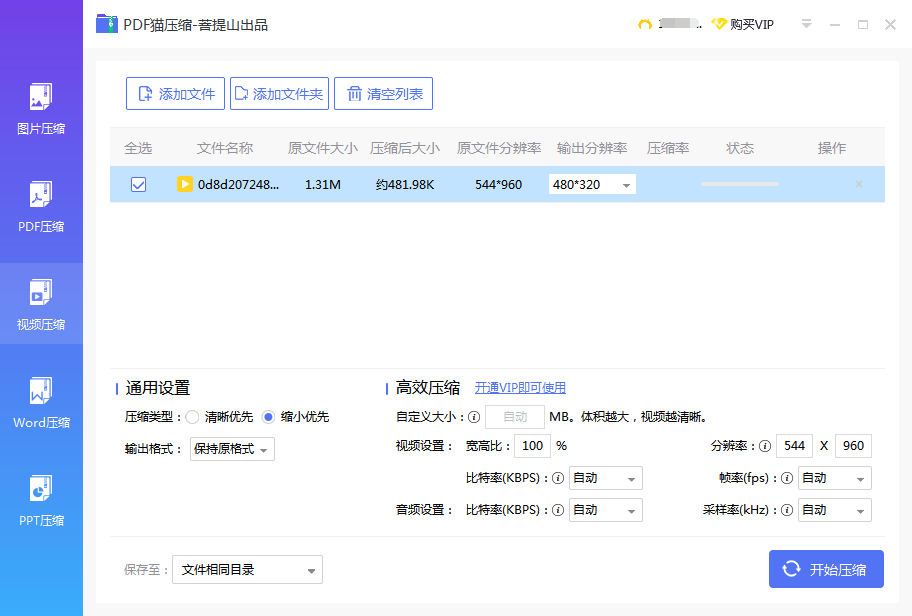Image resolution: width=912 pixels, height=616 pixels.
Task: Click 开始压缩 to start compression
Action: [x=826, y=569]
